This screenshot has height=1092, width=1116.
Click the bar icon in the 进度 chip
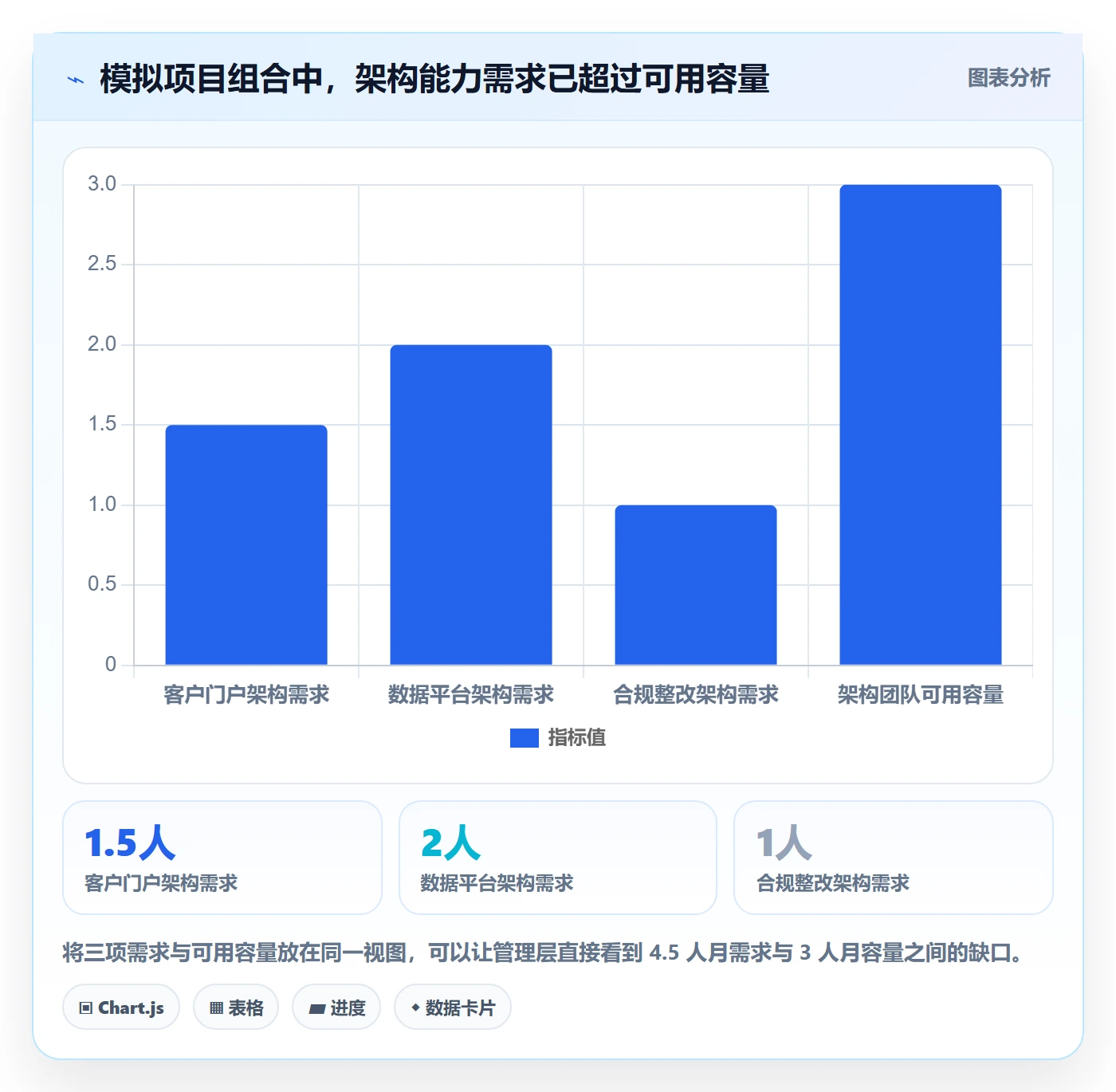pyautogui.click(x=316, y=1009)
